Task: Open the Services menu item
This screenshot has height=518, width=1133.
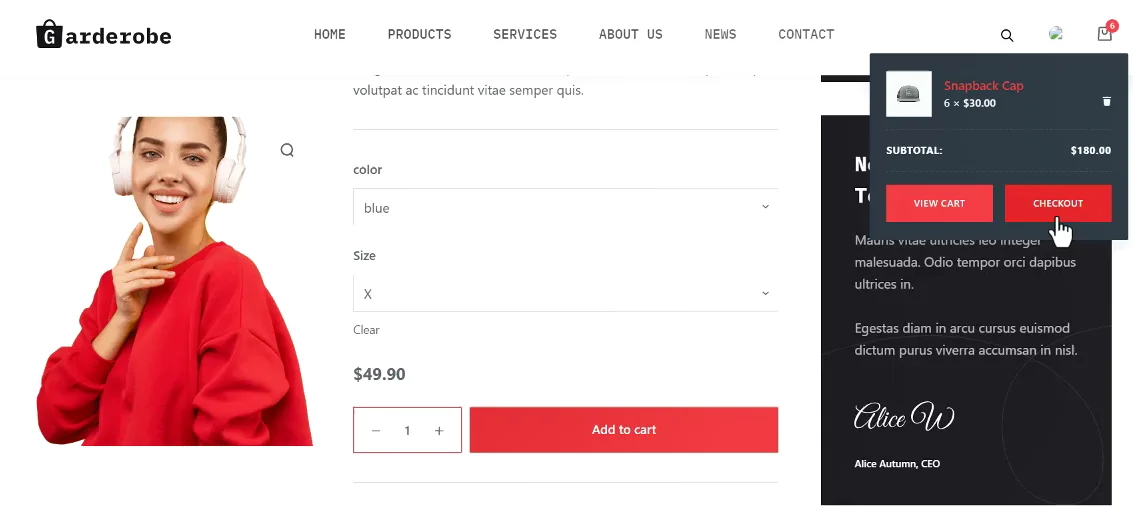Action: [x=525, y=34]
